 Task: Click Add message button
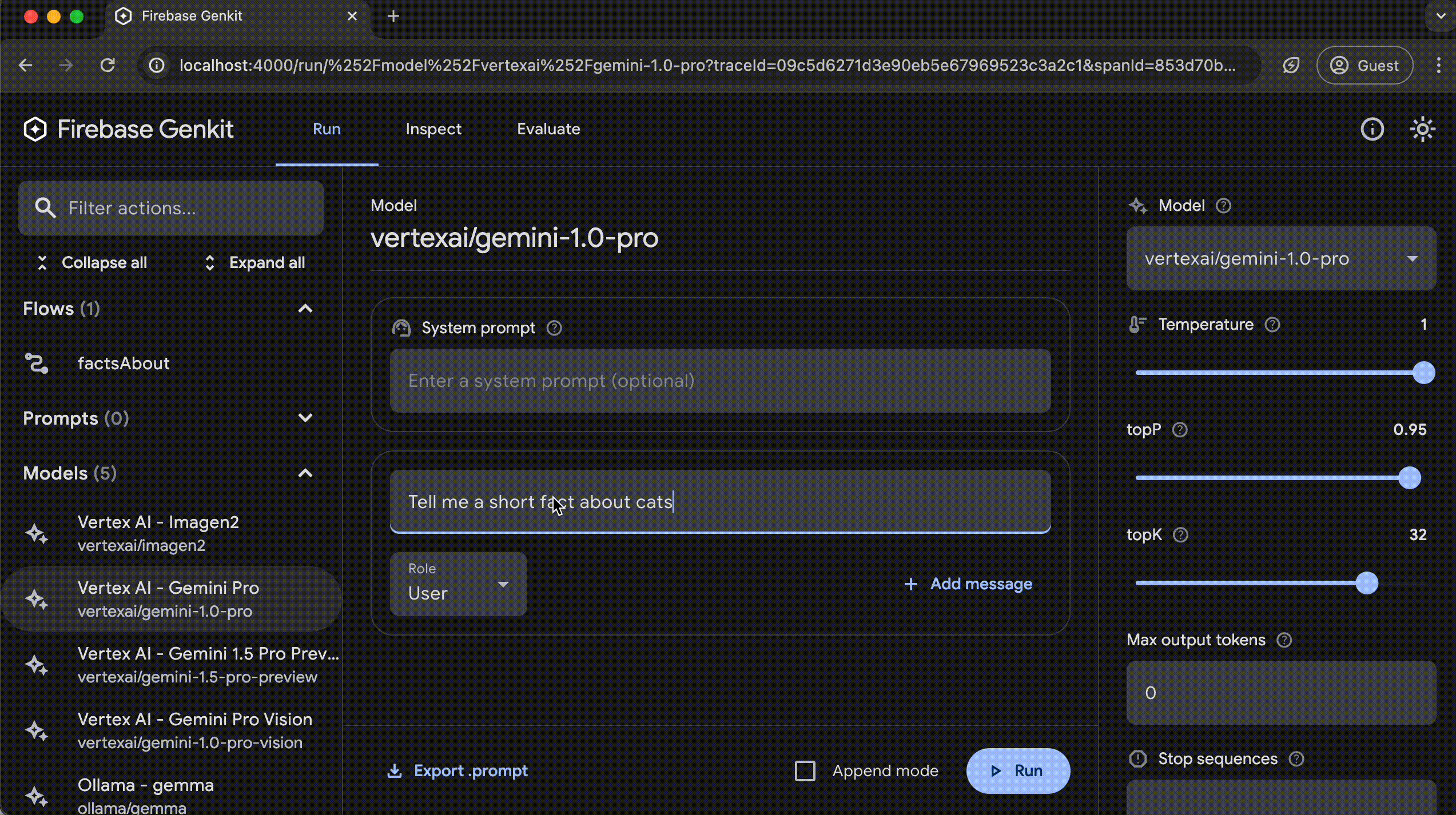click(x=967, y=583)
